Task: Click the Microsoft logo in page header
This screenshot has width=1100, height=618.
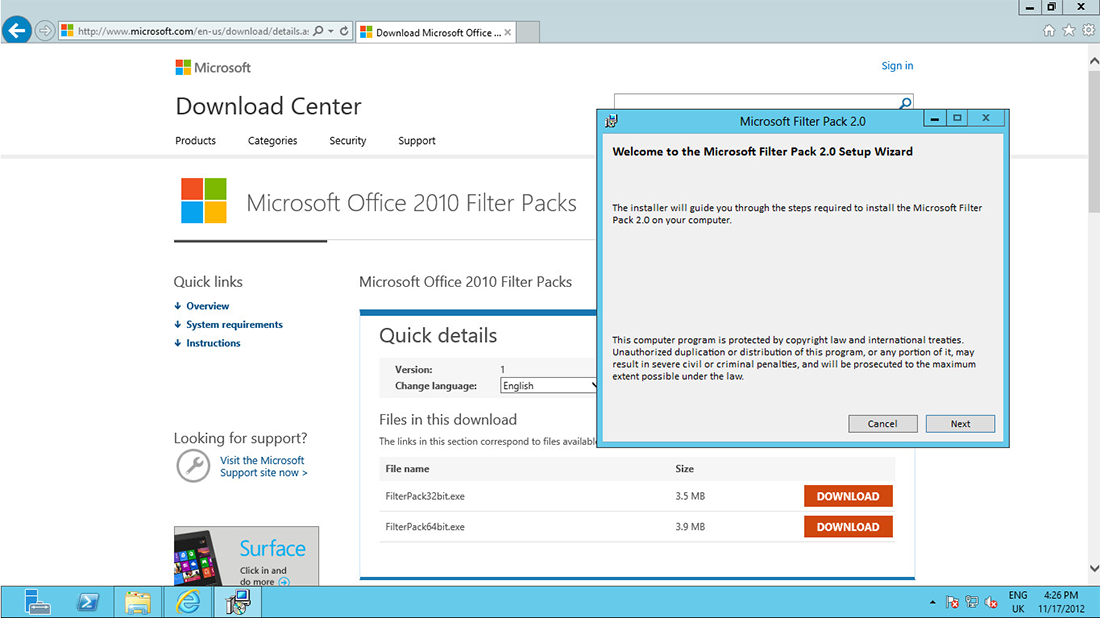Action: point(213,67)
